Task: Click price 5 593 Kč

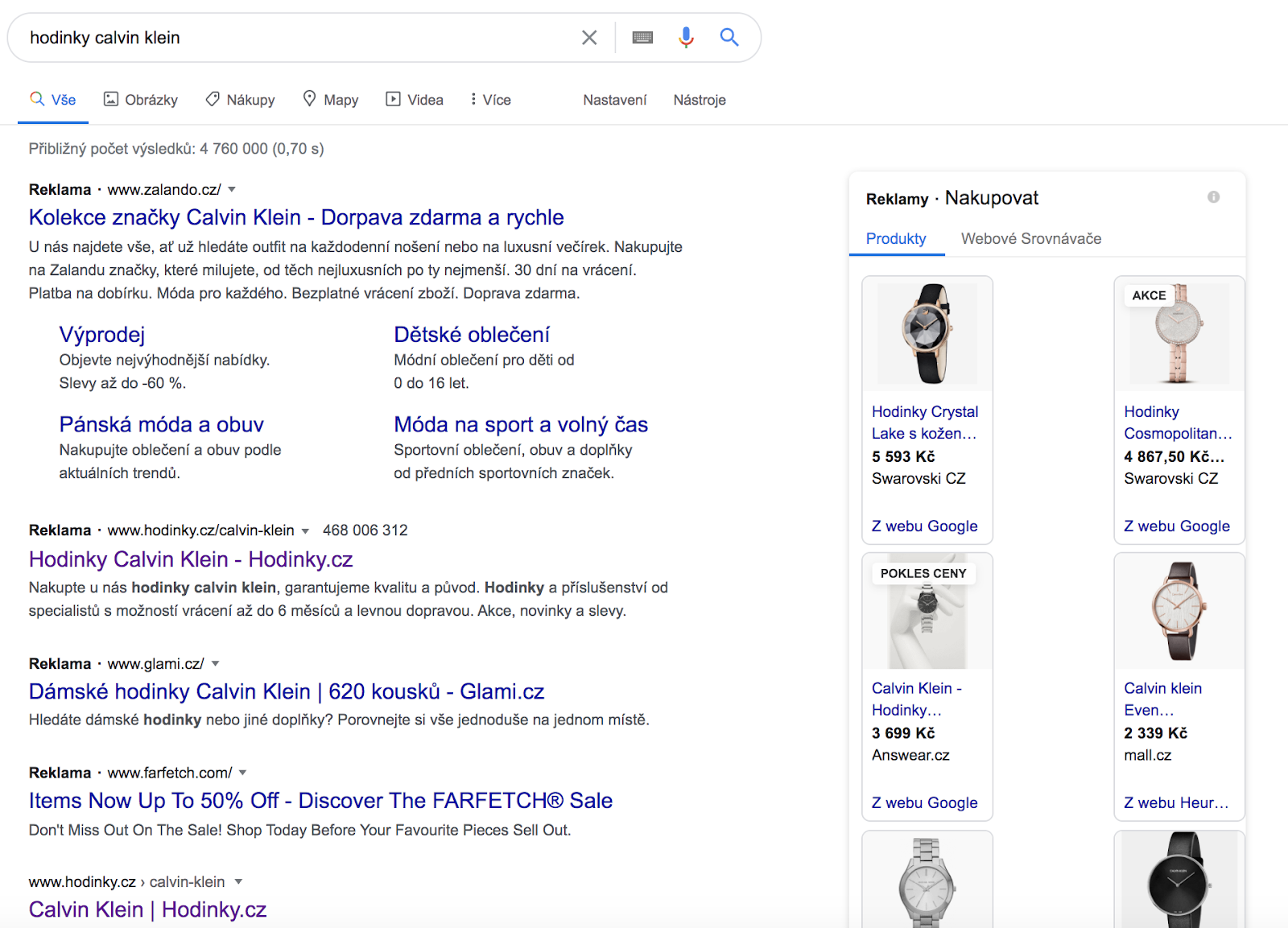Action: [x=903, y=456]
